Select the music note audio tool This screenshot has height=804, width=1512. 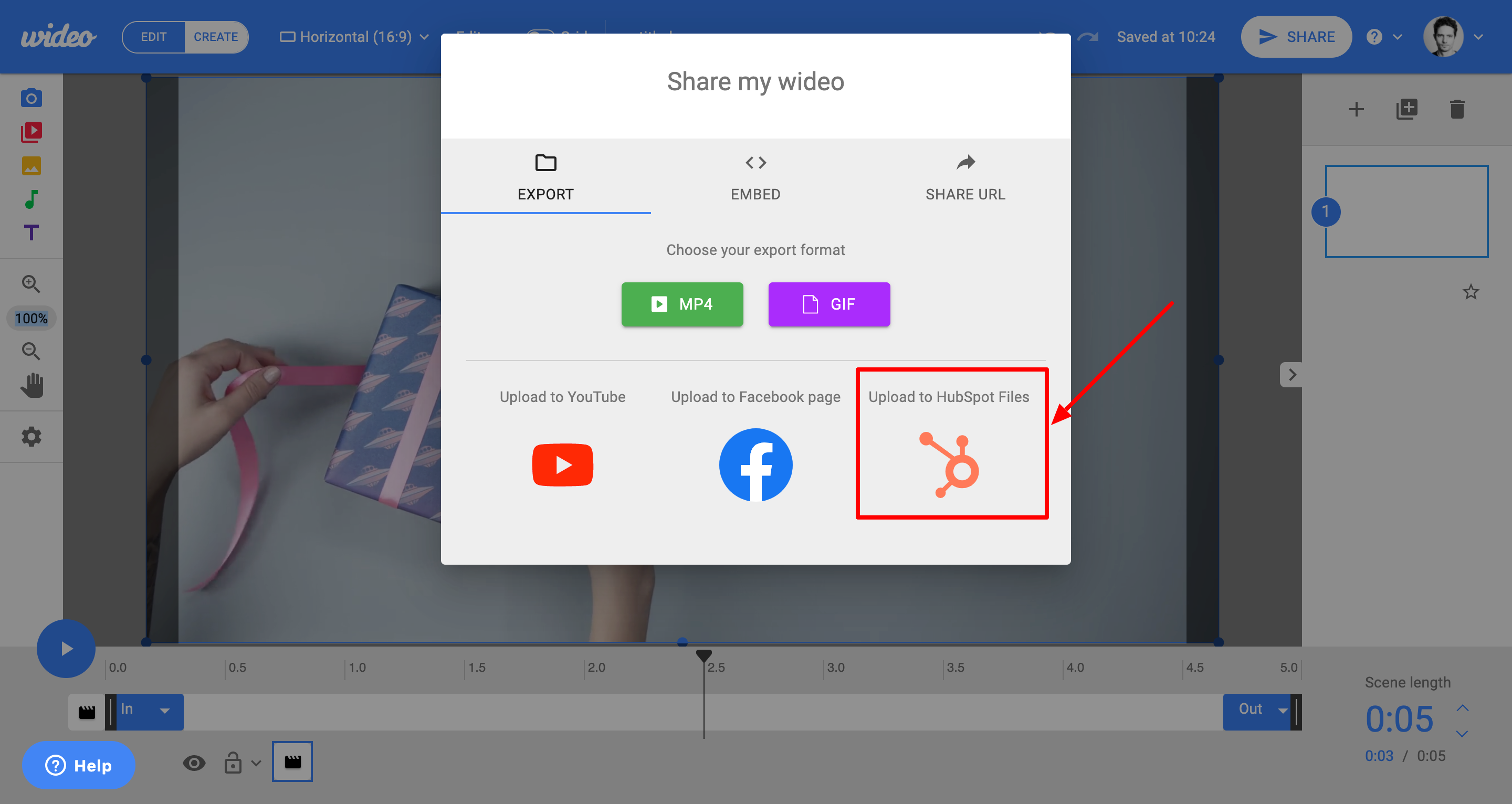pyautogui.click(x=31, y=199)
